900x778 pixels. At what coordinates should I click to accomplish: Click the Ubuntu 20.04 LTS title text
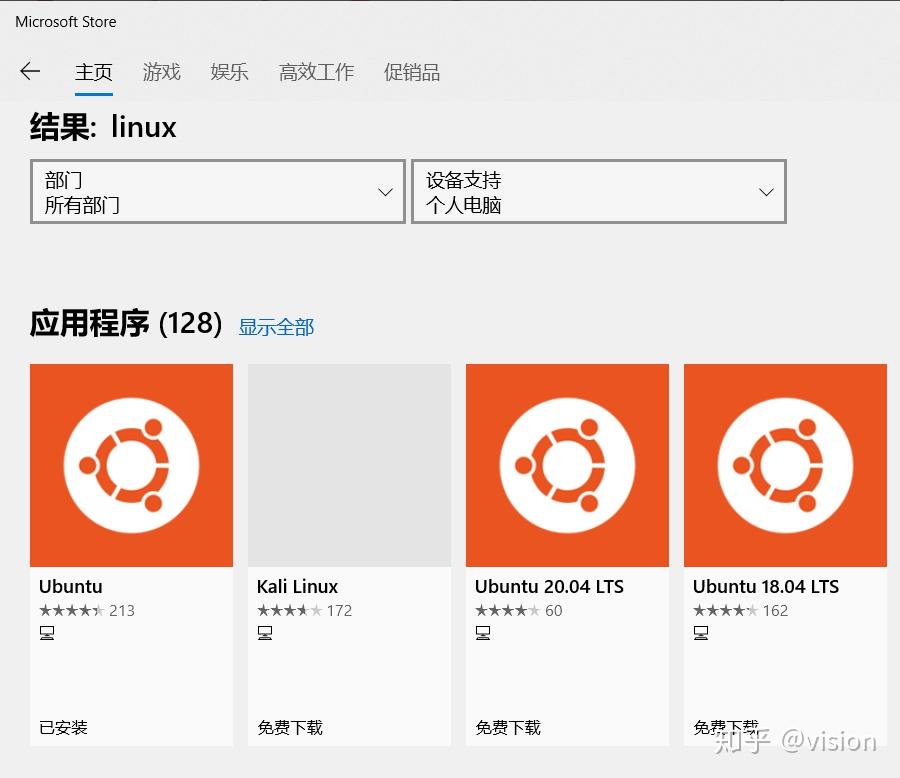(x=549, y=586)
